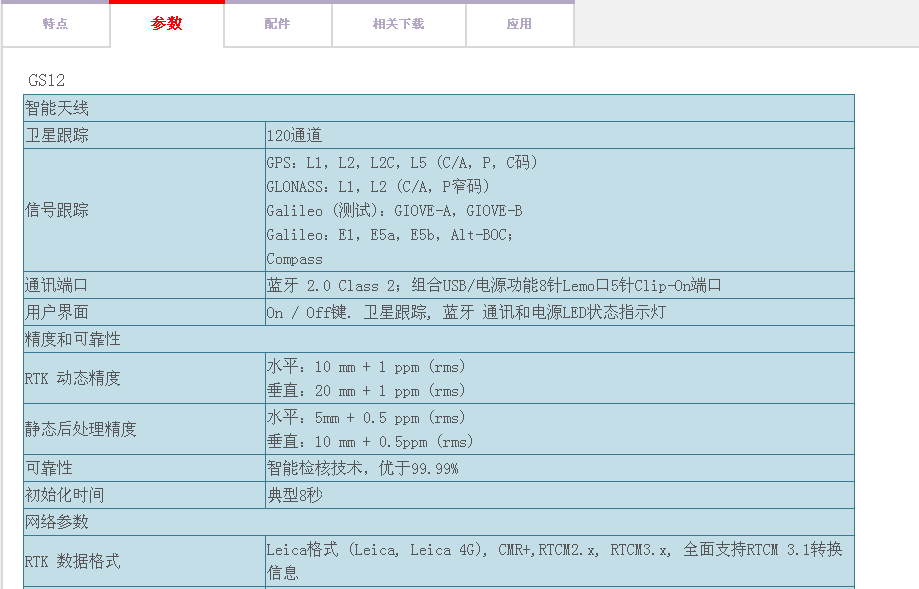The image size is (919, 589).
Task: Select the 参数 tab
Action: (x=167, y=24)
